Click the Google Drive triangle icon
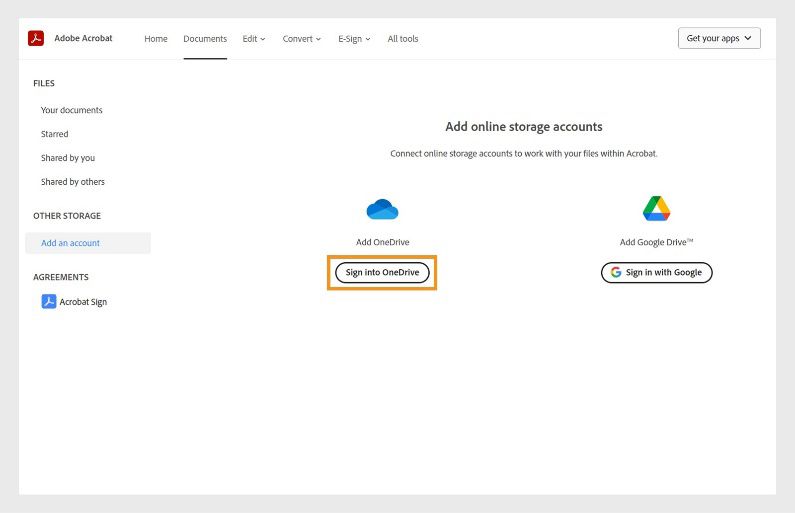Viewport: 795px width, 513px height. 657,208
